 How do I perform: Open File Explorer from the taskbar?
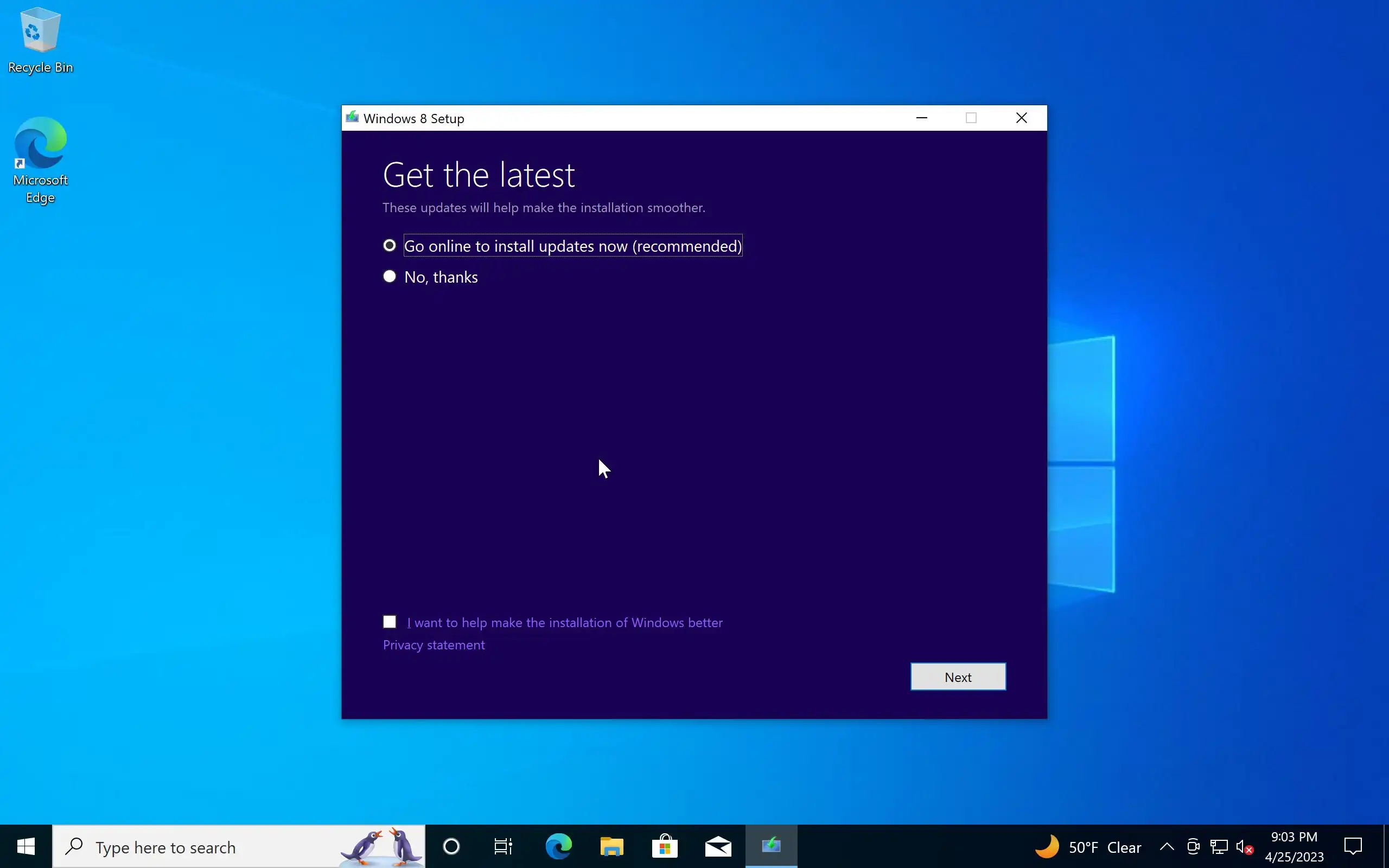click(x=611, y=846)
